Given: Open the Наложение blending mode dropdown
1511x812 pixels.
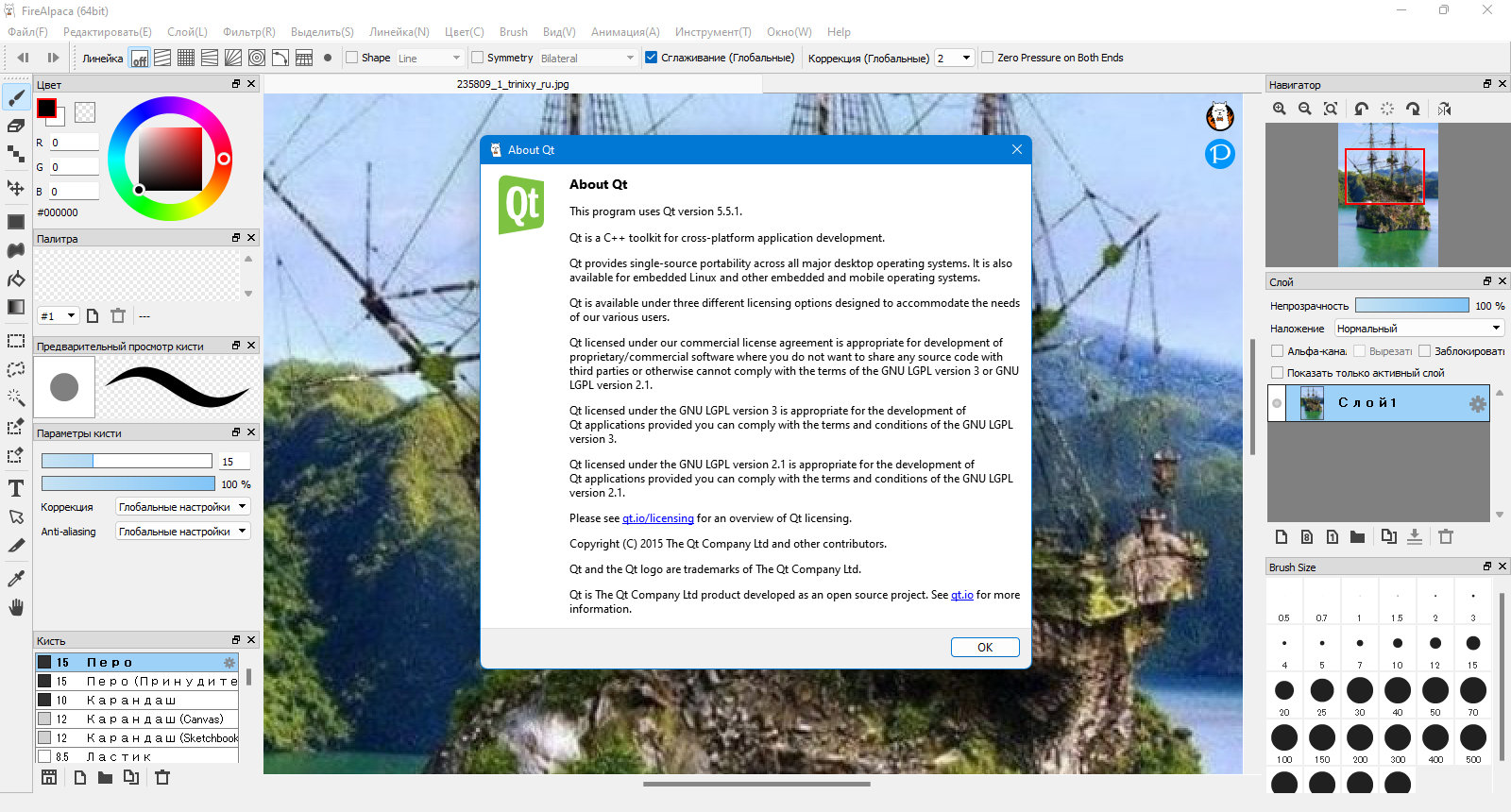Looking at the screenshot, I should click(x=1418, y=329).
